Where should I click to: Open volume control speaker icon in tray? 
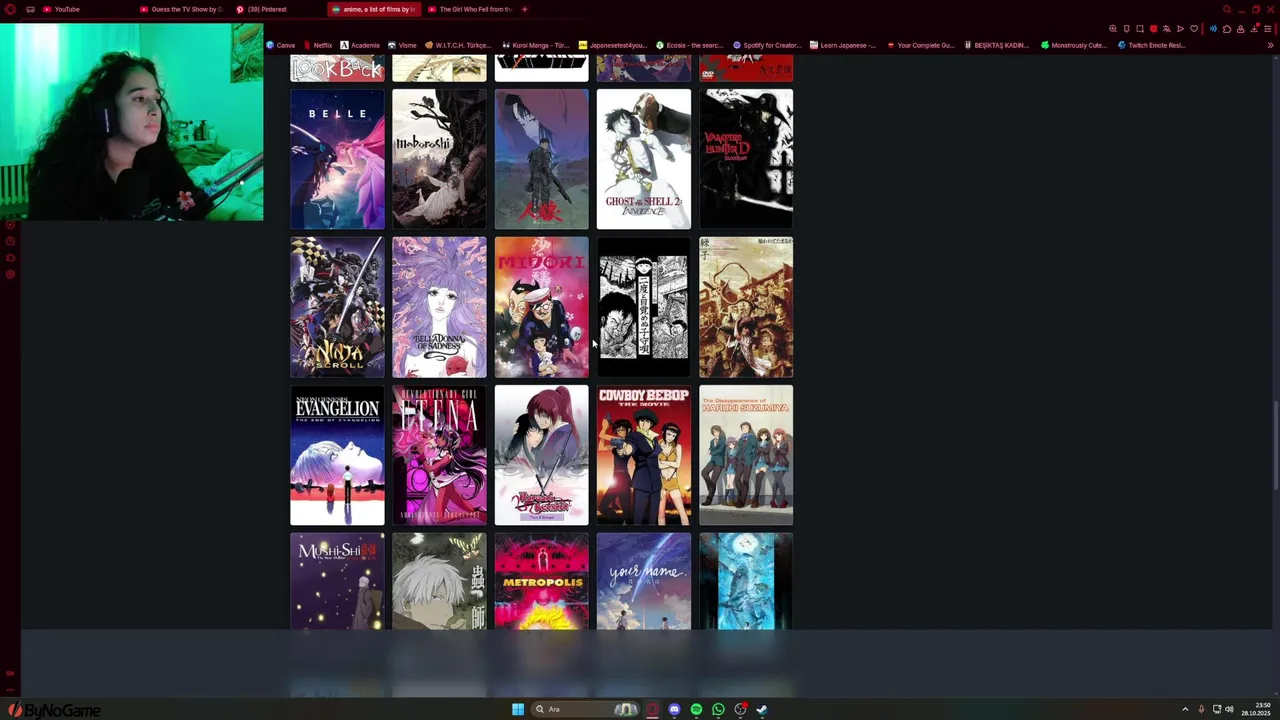[1229, 709]
